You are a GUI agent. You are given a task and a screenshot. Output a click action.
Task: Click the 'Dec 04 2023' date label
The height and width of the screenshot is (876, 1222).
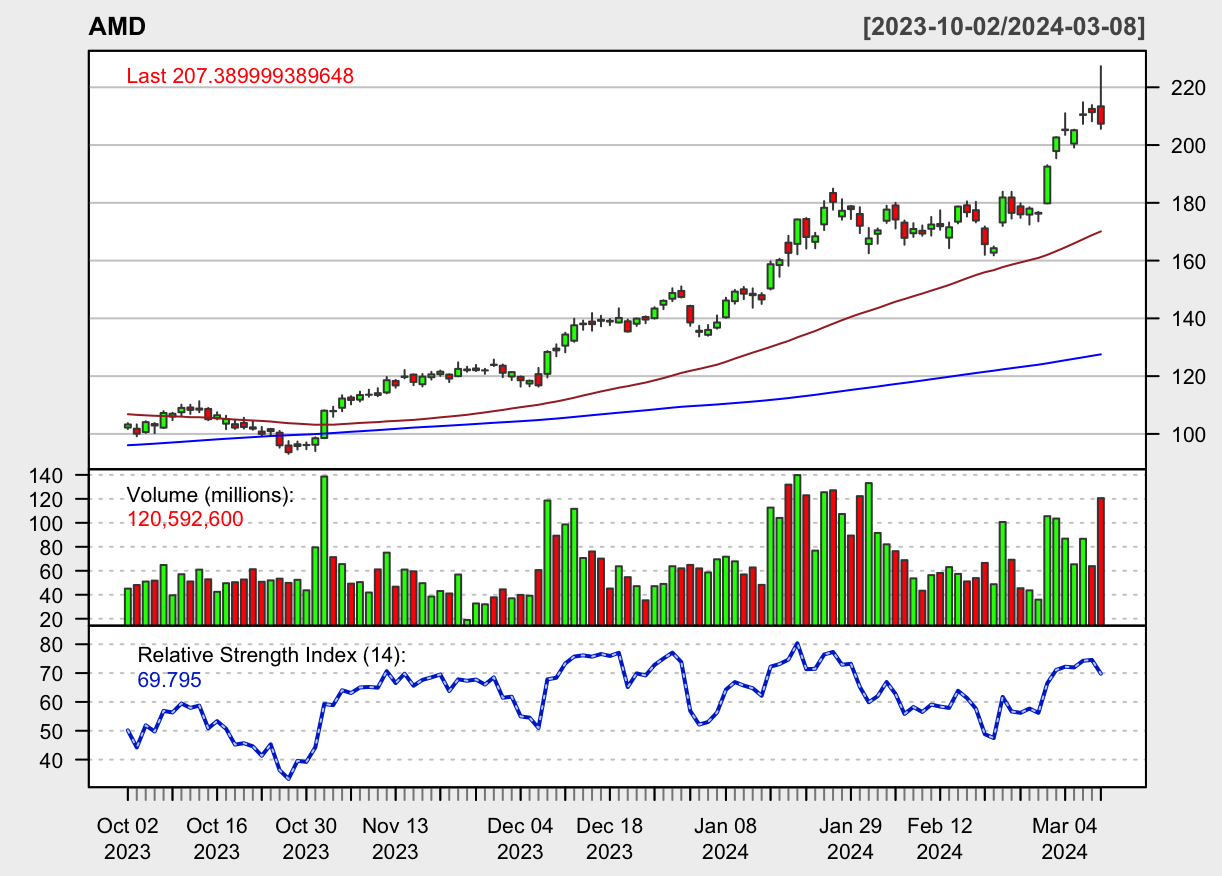click(520, 839)
